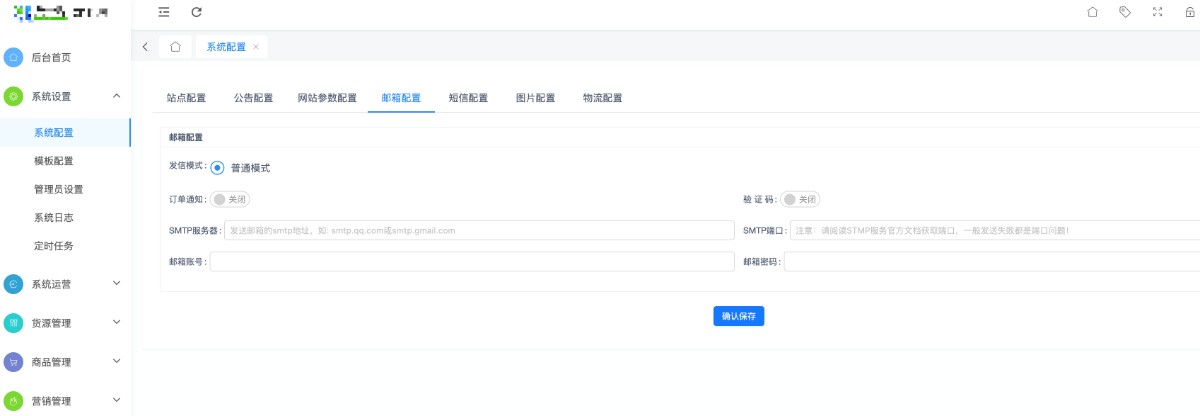This screenshot has height=416, width=1200.
Task: Switch to the 短信配置 tab
Action: pyautogui.click(x=468, y=98)
